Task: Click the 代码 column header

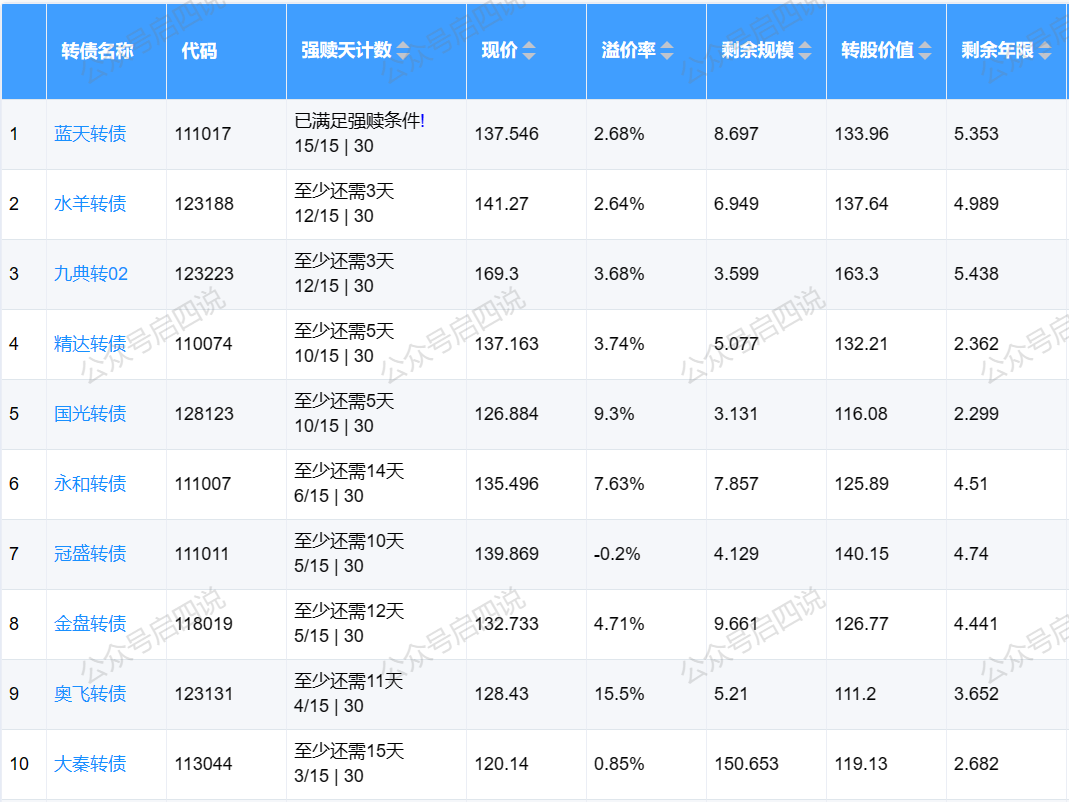Action: click(199, 51)
